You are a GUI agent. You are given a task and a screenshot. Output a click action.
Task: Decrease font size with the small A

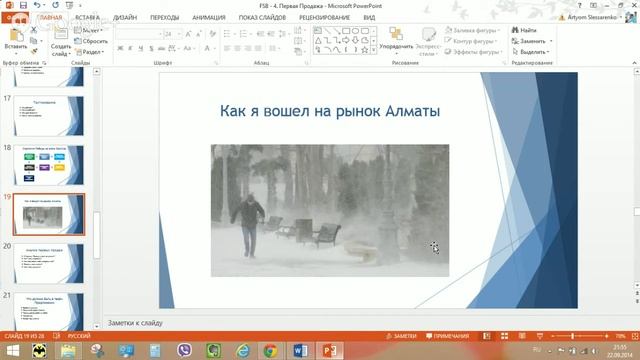[x=199, y=34]
